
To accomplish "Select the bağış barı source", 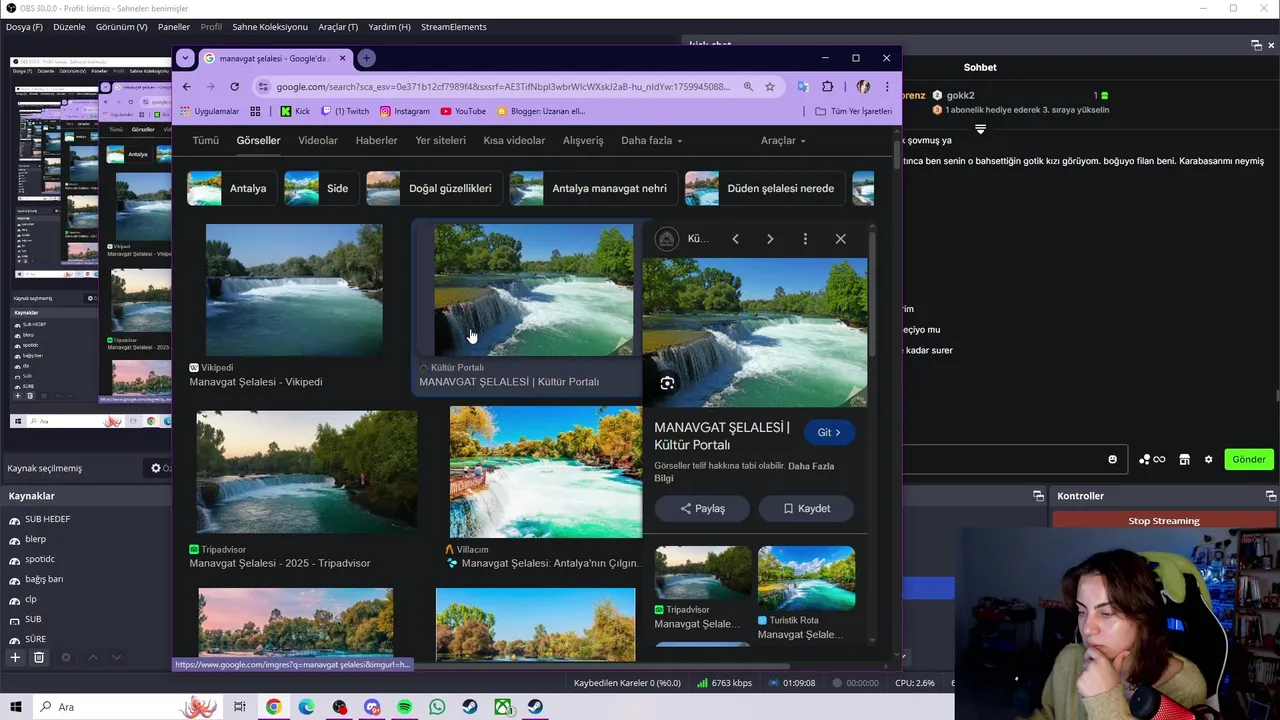I will point(44,579).
